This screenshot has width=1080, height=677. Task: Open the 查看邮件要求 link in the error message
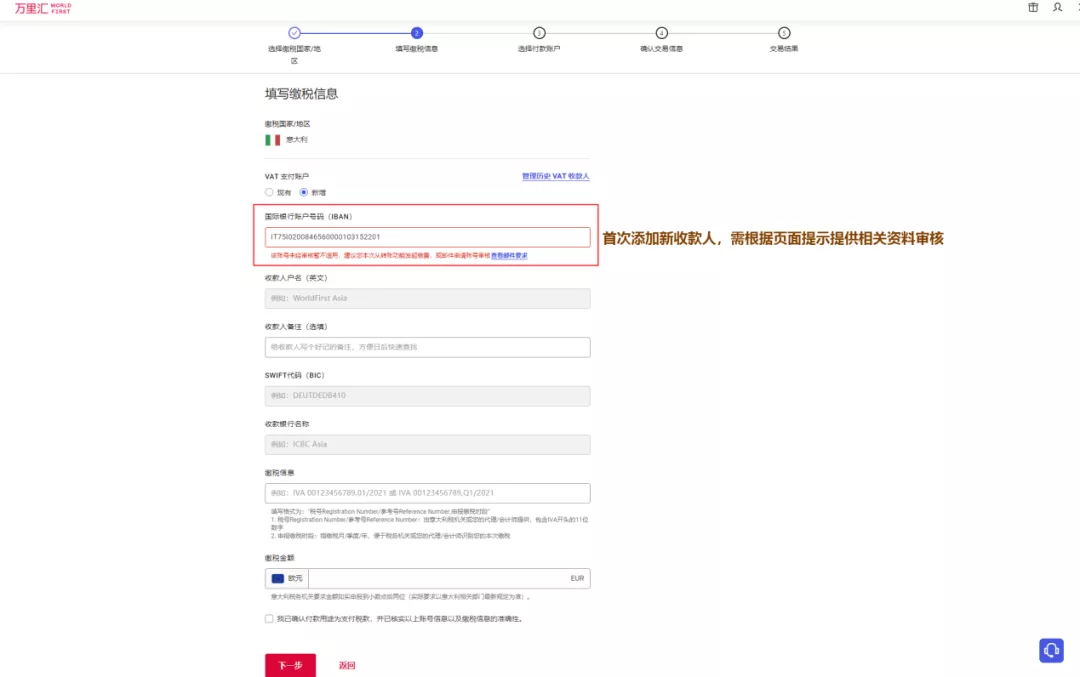pyautogui.click(x=510, y=256)
